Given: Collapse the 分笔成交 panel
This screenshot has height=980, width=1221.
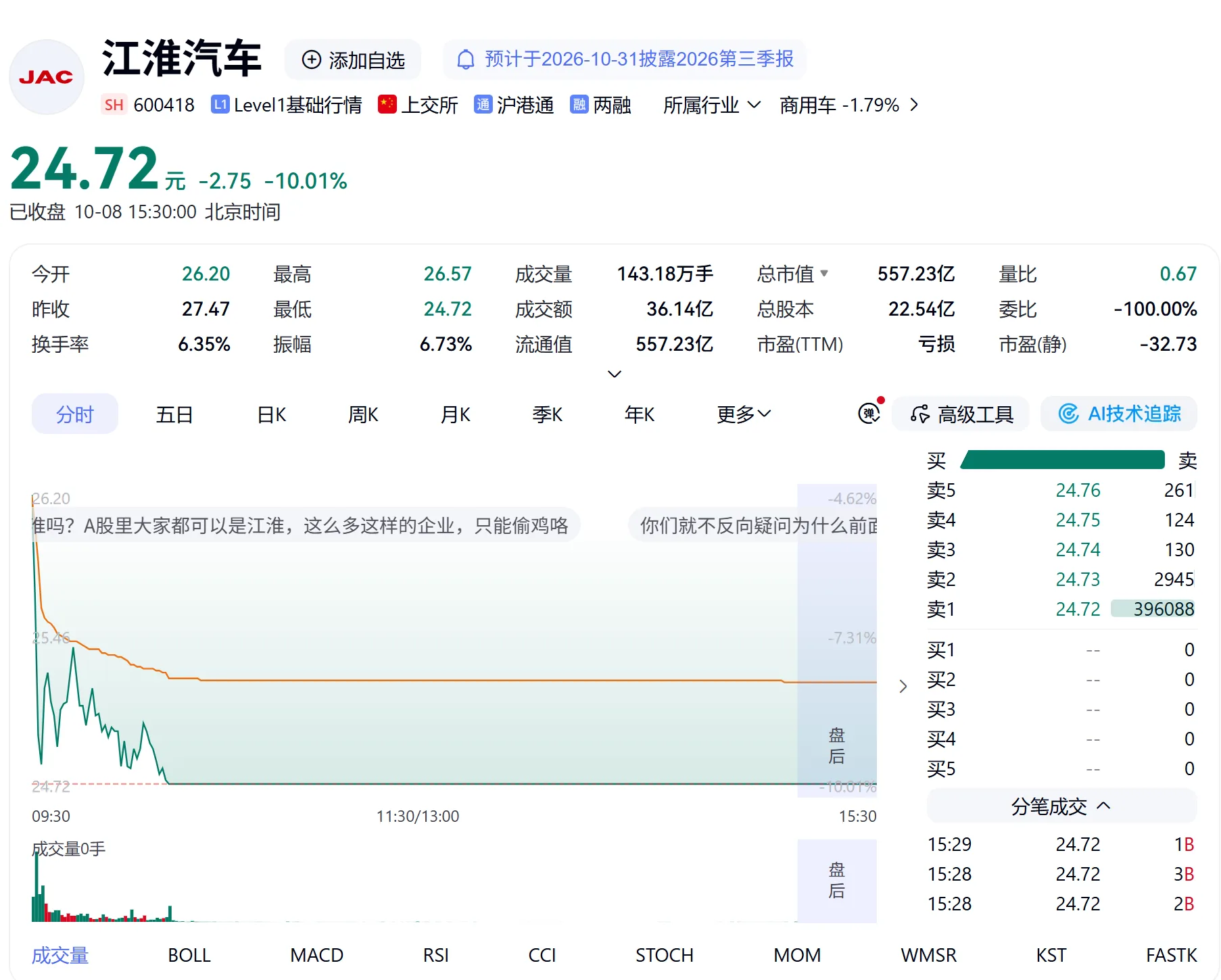Looking at the screenshot, I should click(x=1061, y=806).
